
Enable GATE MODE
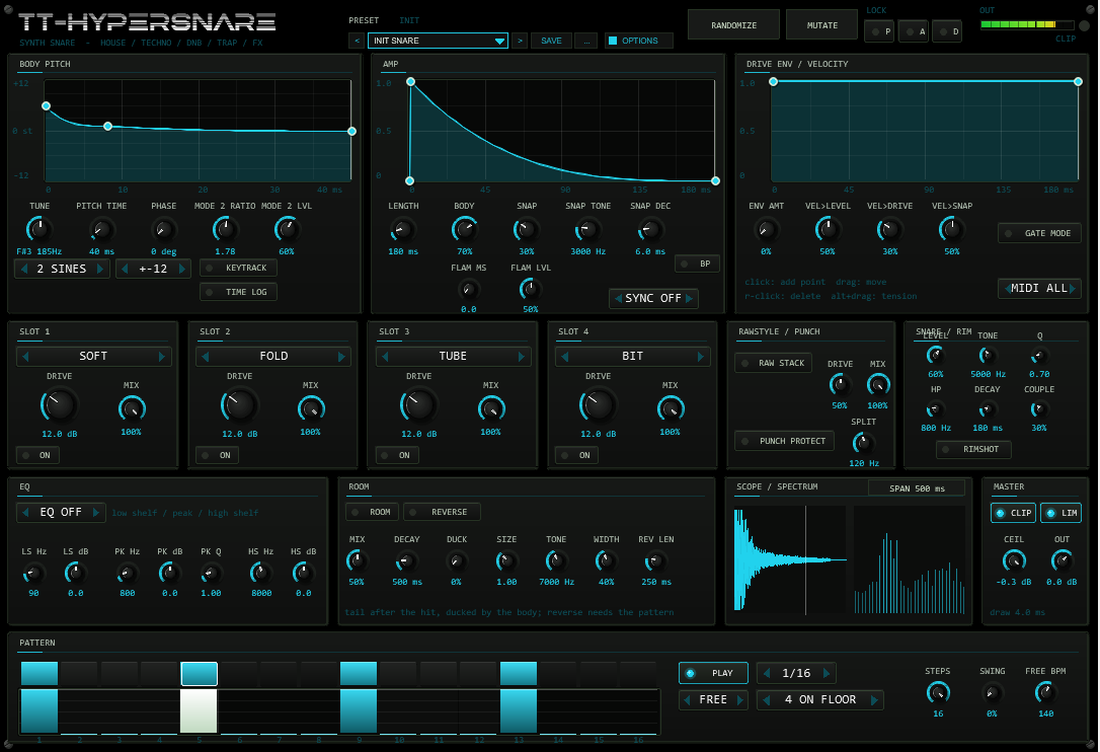click(x=1039, y=233)
